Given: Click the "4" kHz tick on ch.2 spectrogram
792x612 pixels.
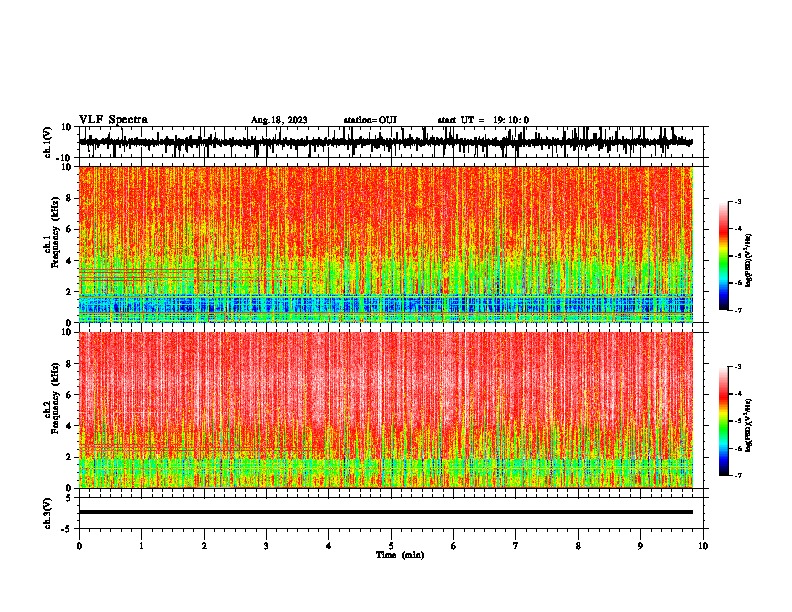Looking at the screenshot, I should [69, 426].
